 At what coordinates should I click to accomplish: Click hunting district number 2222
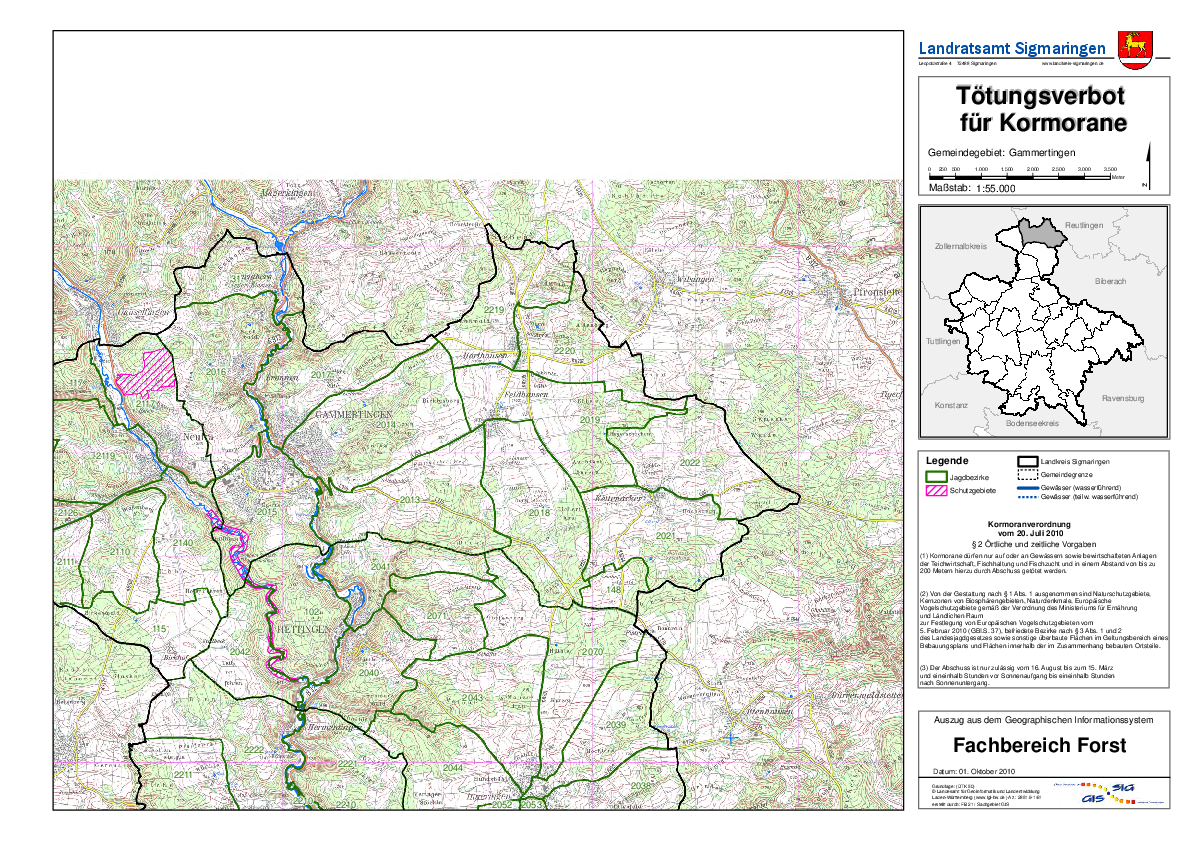point(253,750)
